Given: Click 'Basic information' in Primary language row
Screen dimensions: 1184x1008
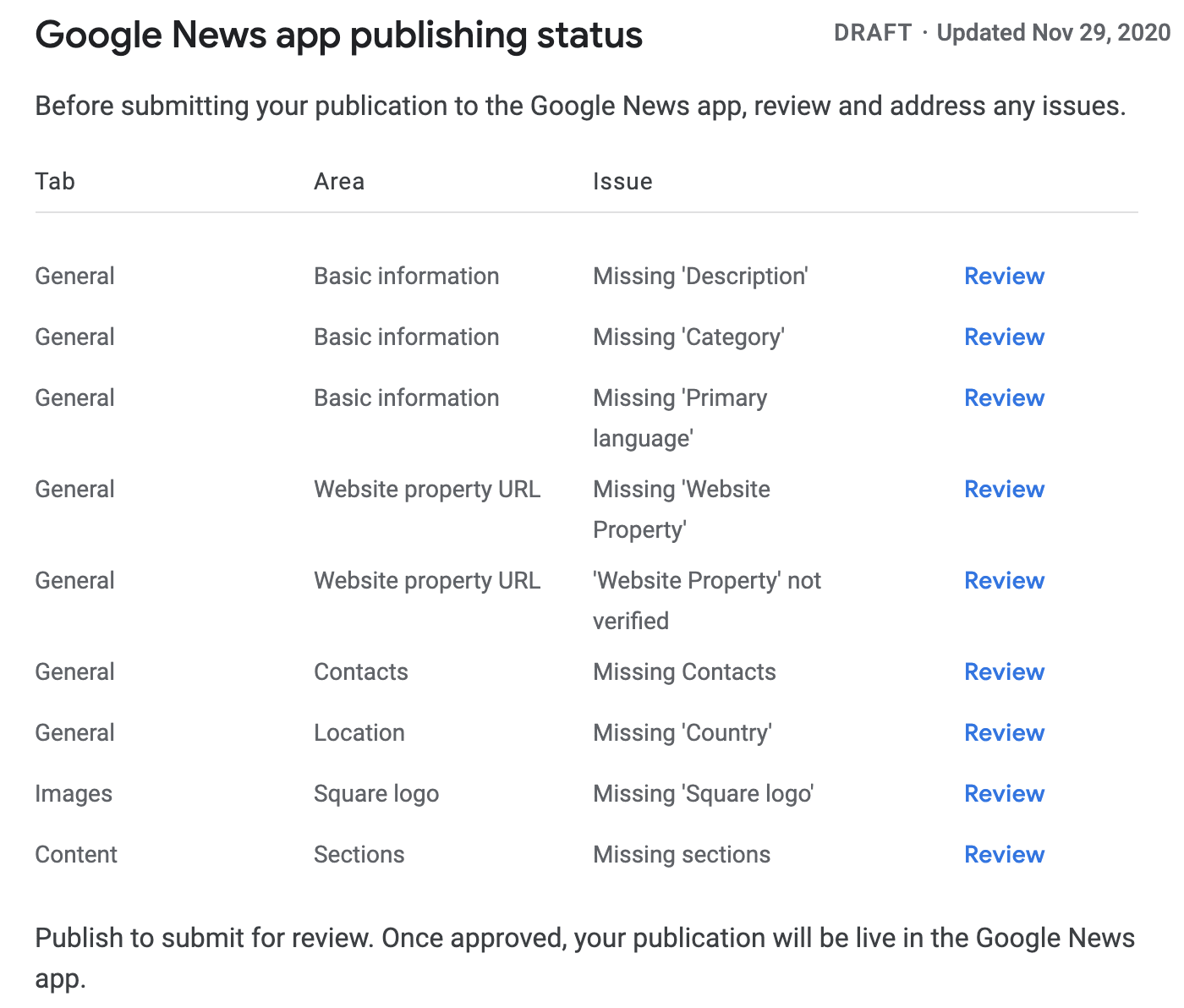Looking at the screenshot, I should (x=407, y=397).
